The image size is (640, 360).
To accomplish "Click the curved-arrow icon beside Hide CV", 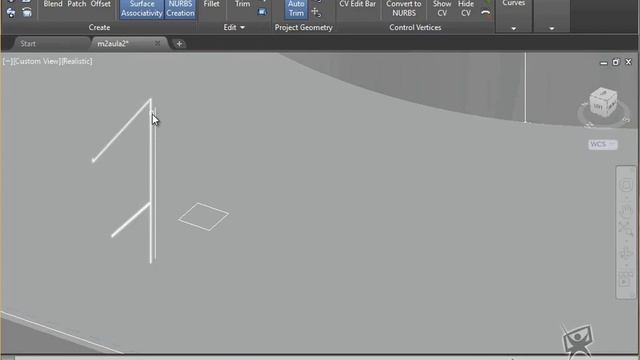I will point(485,13).
